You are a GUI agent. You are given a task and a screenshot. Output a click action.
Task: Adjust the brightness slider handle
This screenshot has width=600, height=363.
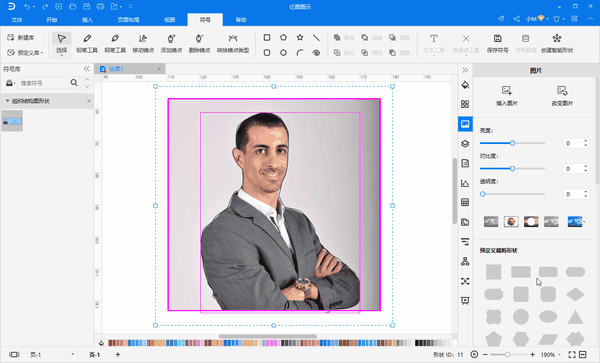512,143
